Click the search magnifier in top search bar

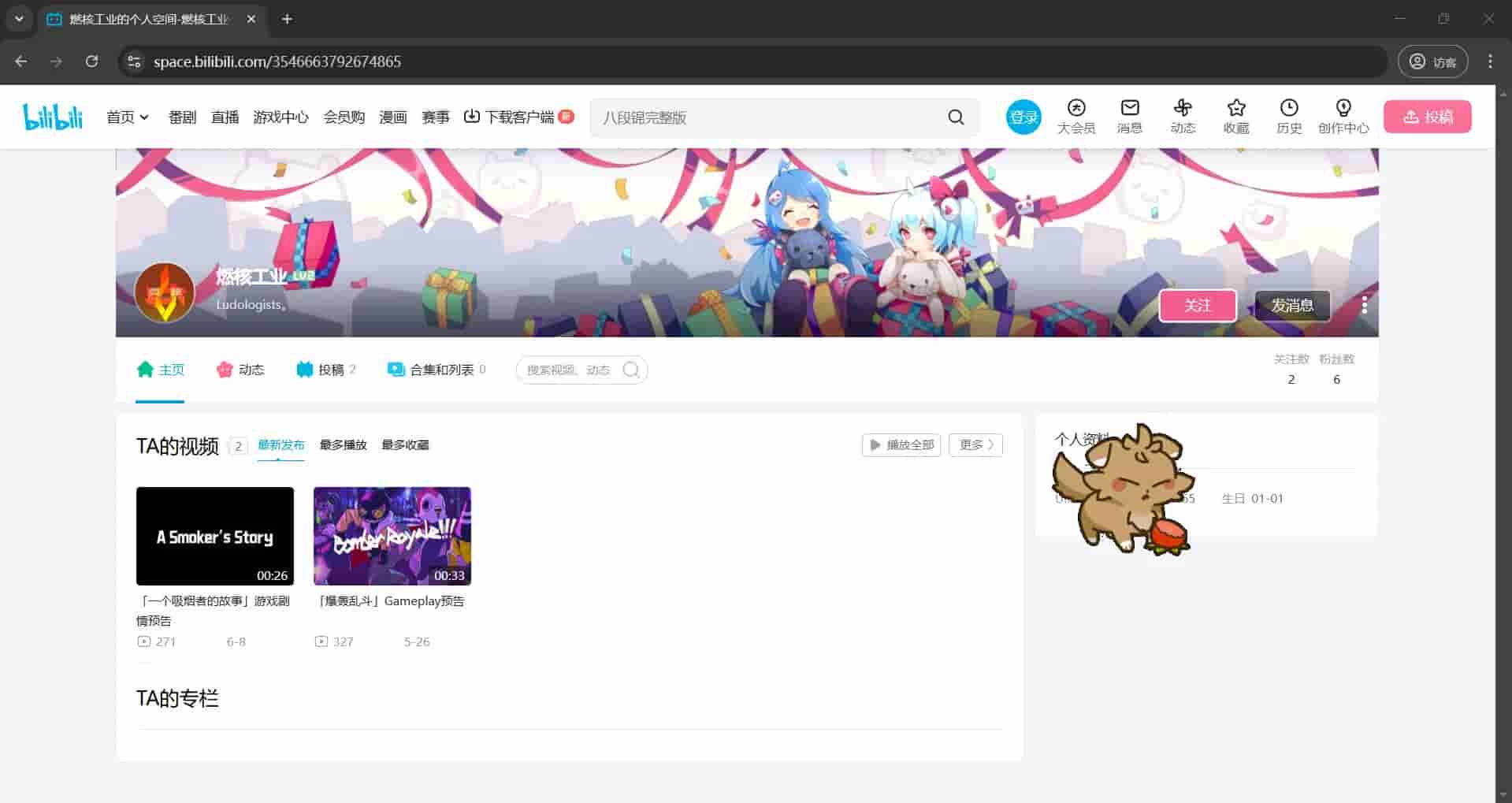point(956,117)
